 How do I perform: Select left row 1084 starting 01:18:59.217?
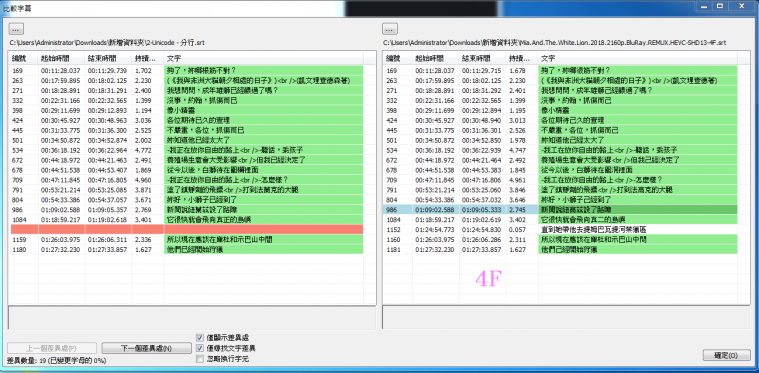click(186, 219)
